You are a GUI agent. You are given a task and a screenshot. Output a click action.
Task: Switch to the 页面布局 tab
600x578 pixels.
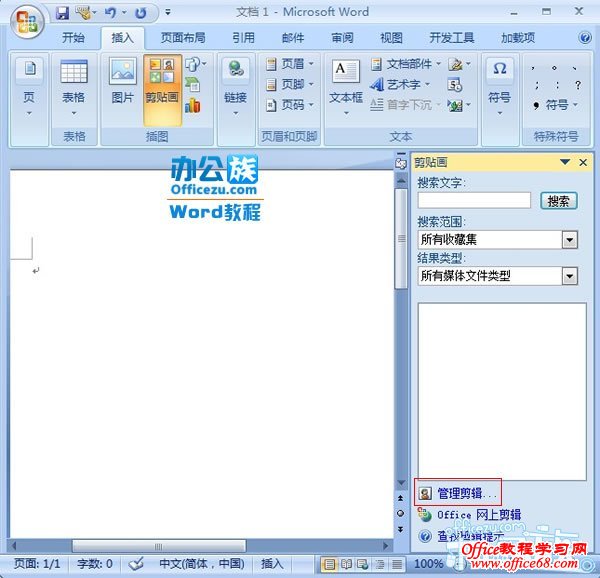183,38
